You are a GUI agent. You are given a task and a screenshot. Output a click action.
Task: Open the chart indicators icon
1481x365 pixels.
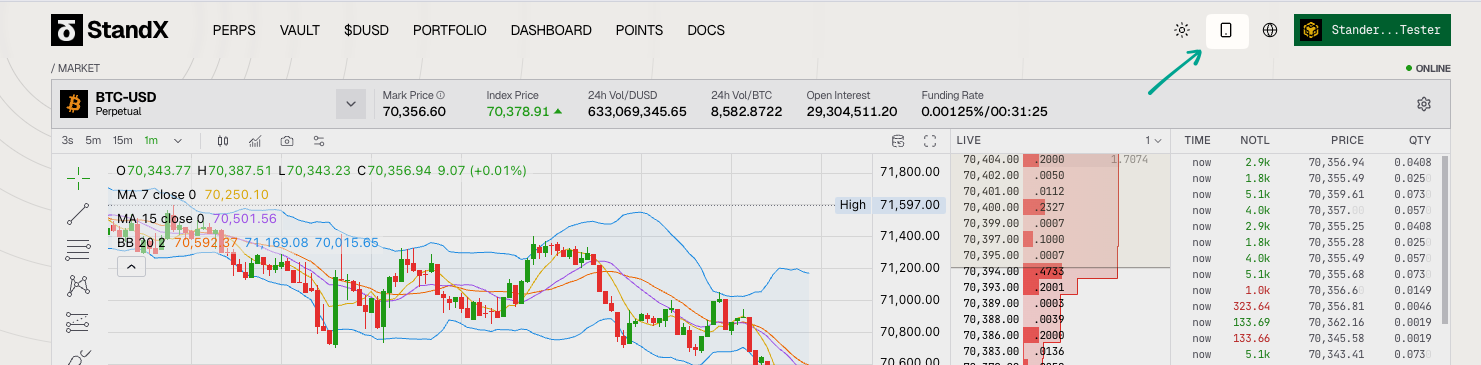[x=255, y=141]
